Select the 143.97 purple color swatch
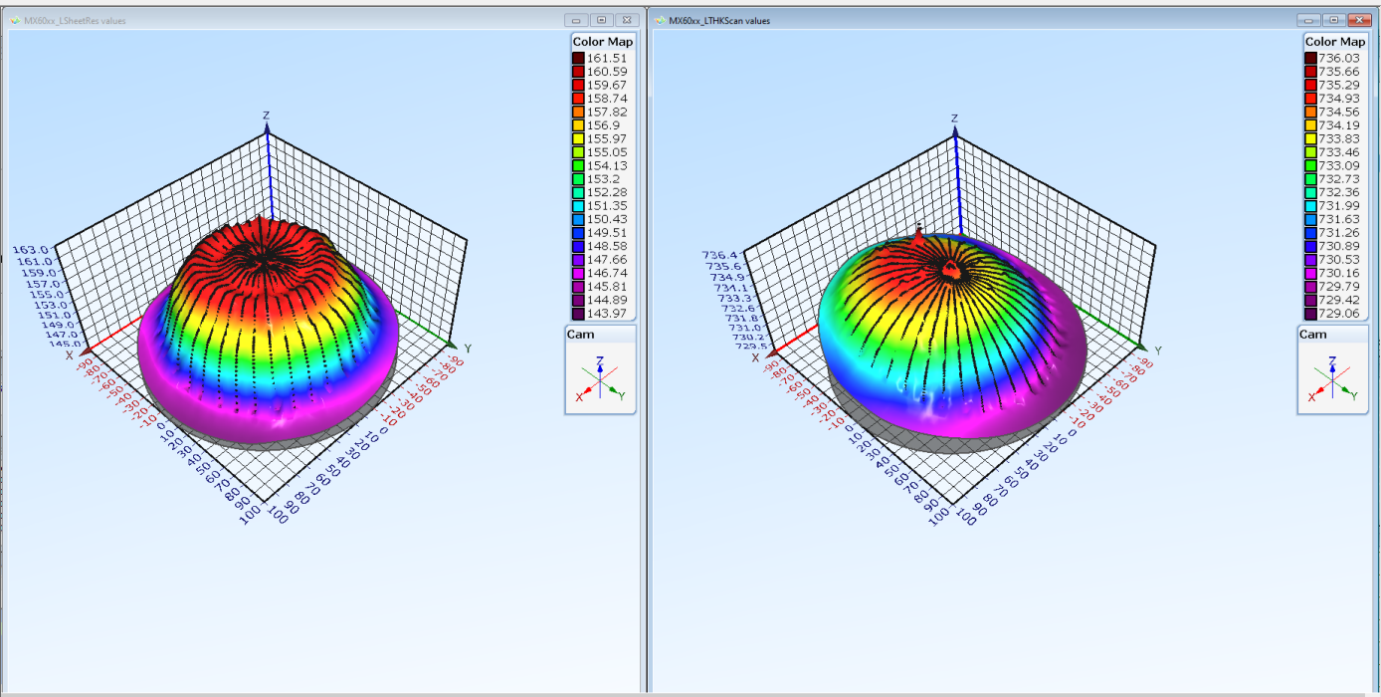This screenshot has height=697, width=1381. (578, 314)
